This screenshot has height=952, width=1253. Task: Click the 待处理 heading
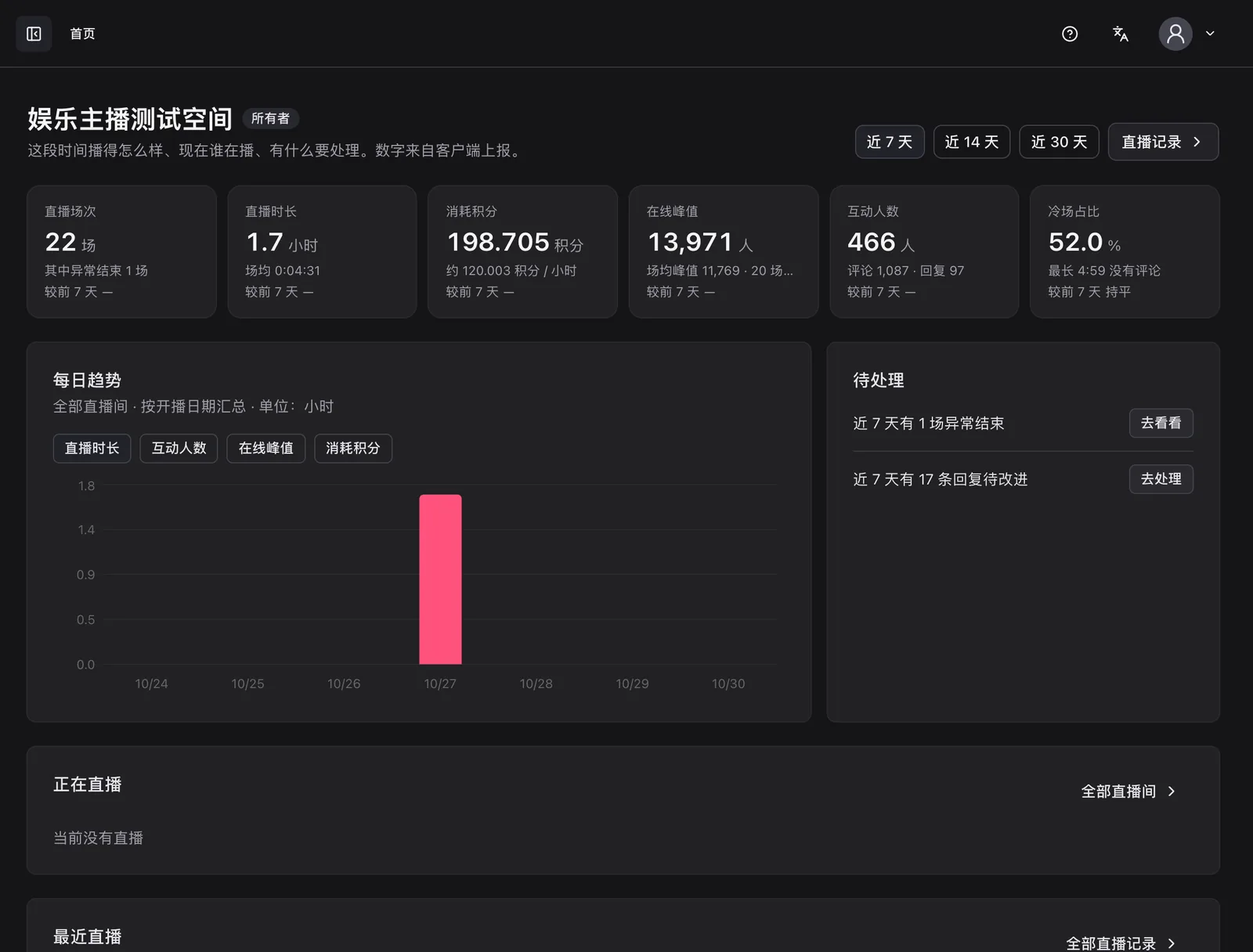pyautogui.click(x=879, y=380)
